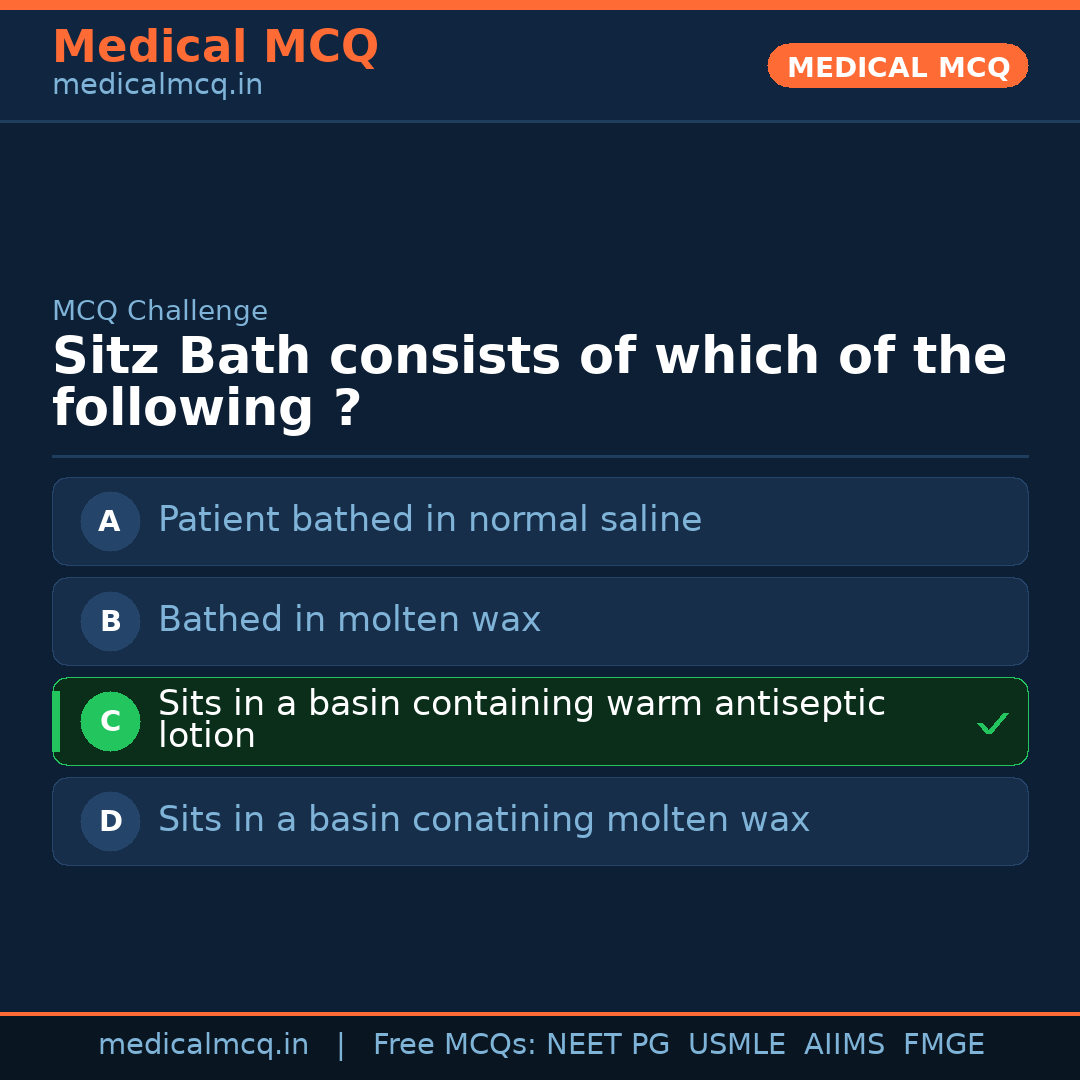
Task: Click the green accent bar beside option C
Action: click(x=57, y=721)
